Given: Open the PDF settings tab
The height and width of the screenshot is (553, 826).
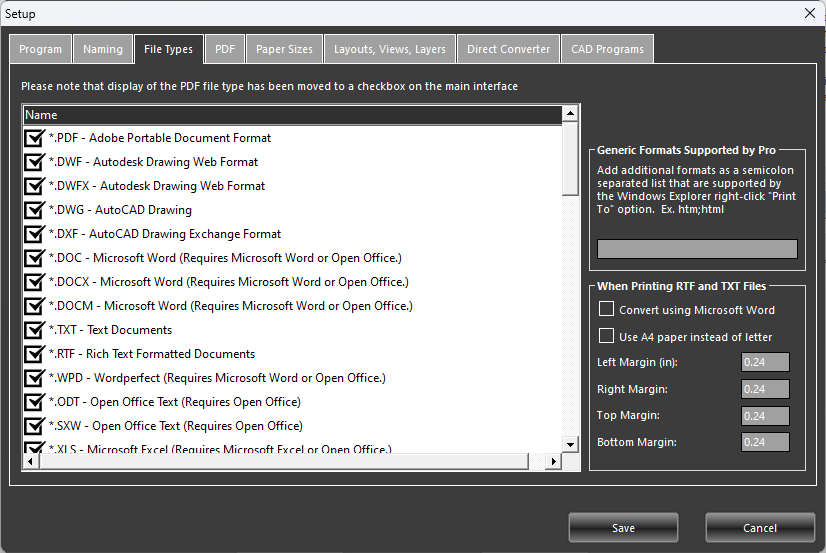Looking at the screenshot, I should pyautogui.click(x=225, y=49).
